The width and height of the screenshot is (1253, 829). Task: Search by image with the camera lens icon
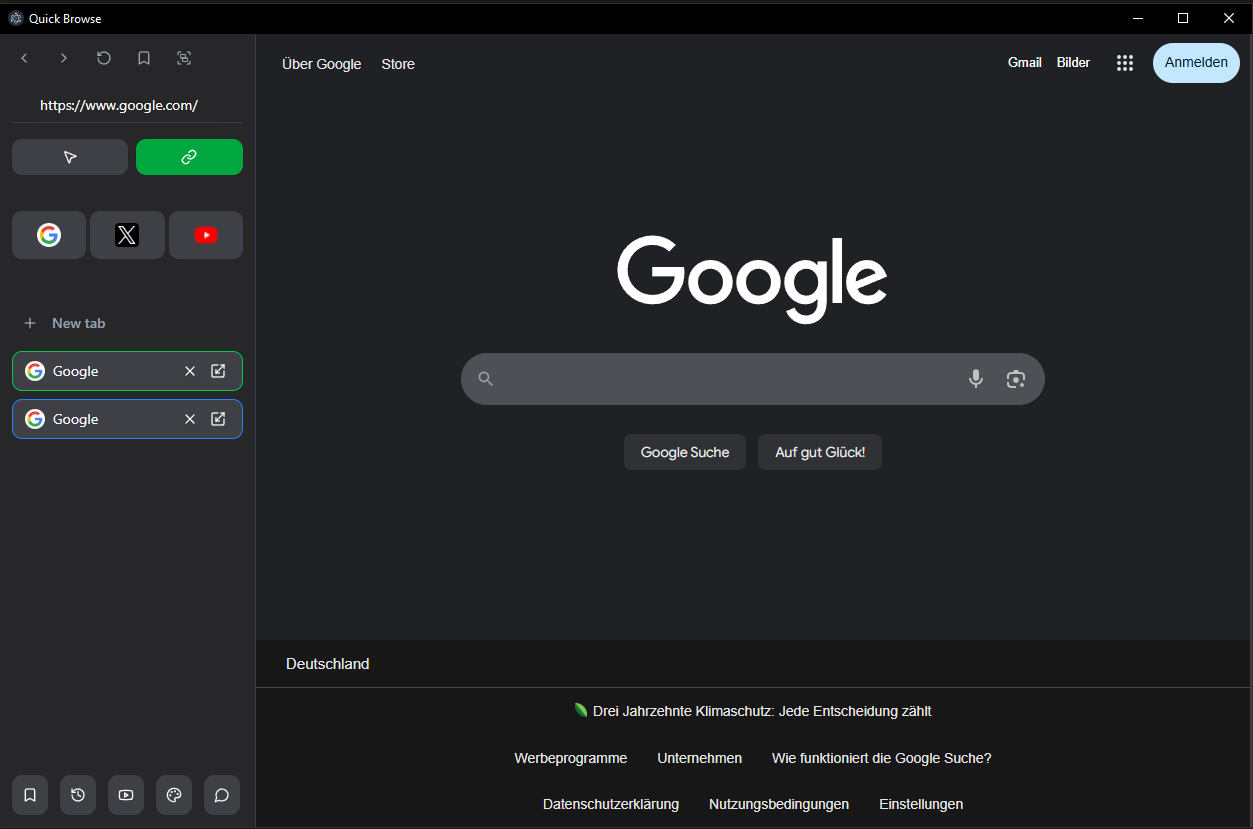(x=1016, y=379)
